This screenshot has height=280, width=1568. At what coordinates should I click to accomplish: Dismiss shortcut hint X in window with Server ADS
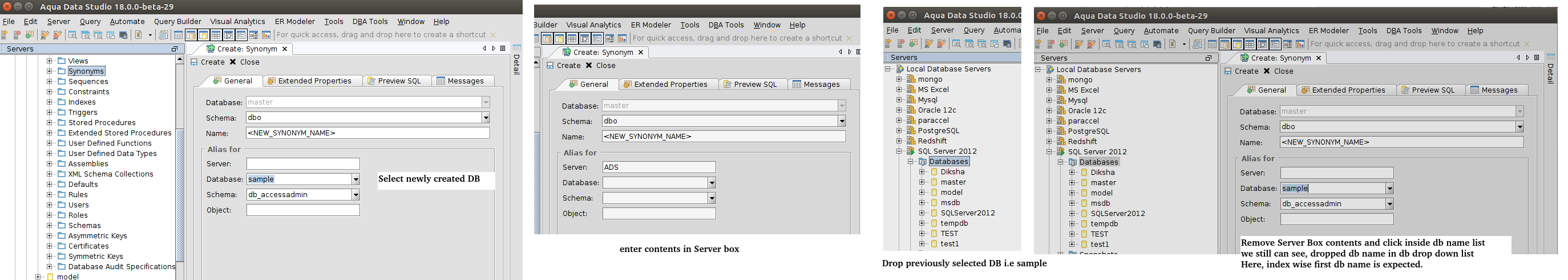pyautogui.click(x=849, y=38)
